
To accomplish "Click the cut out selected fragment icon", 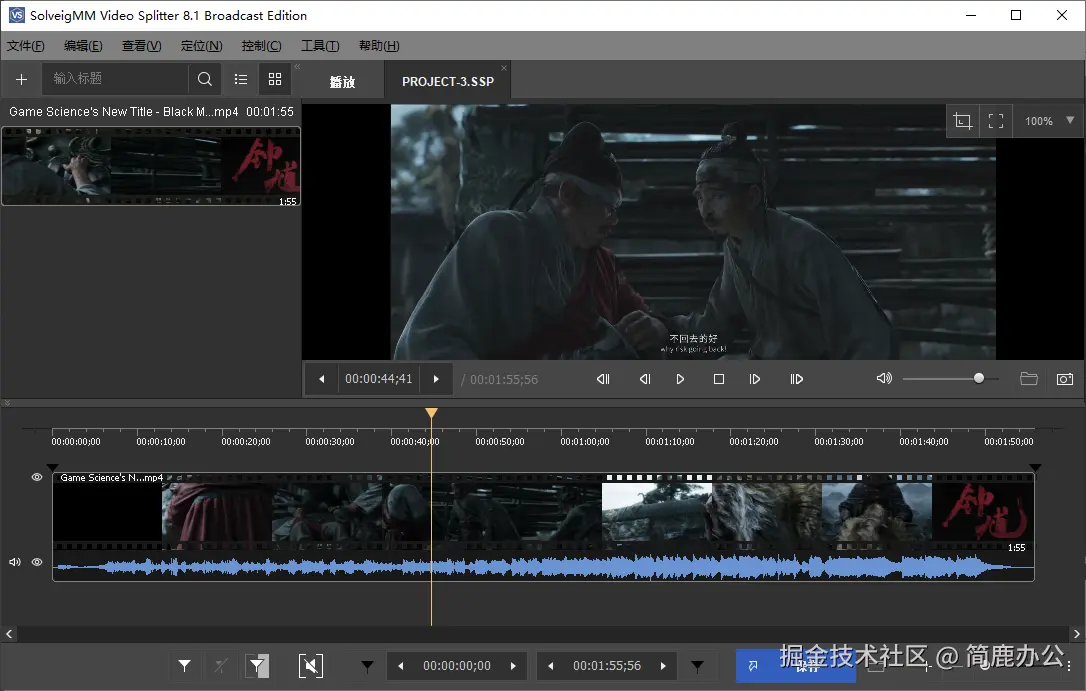I will (x=311, y=666).
